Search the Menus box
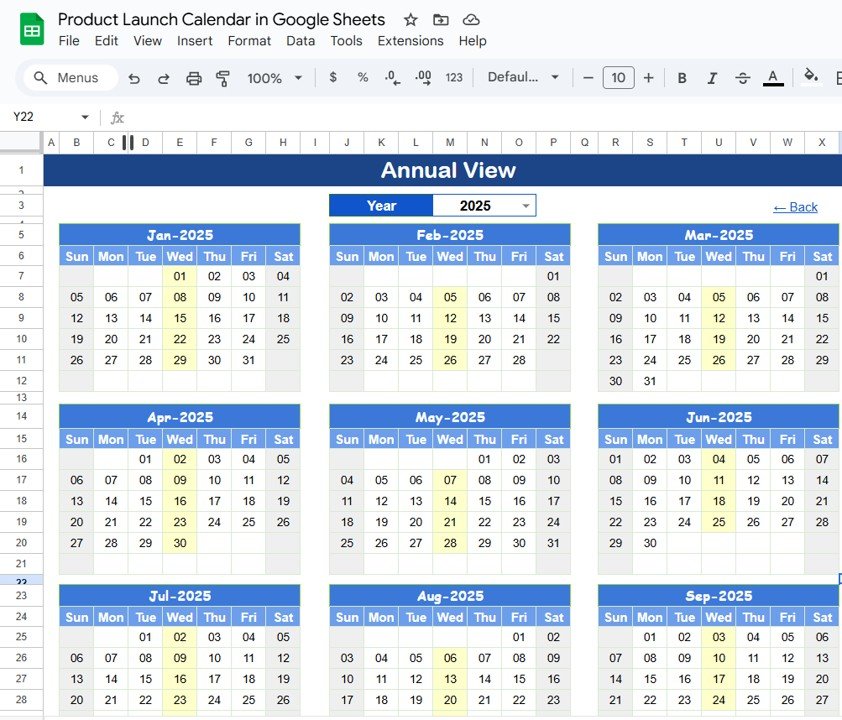Screen dimensions: 842x720 [70, 78]
